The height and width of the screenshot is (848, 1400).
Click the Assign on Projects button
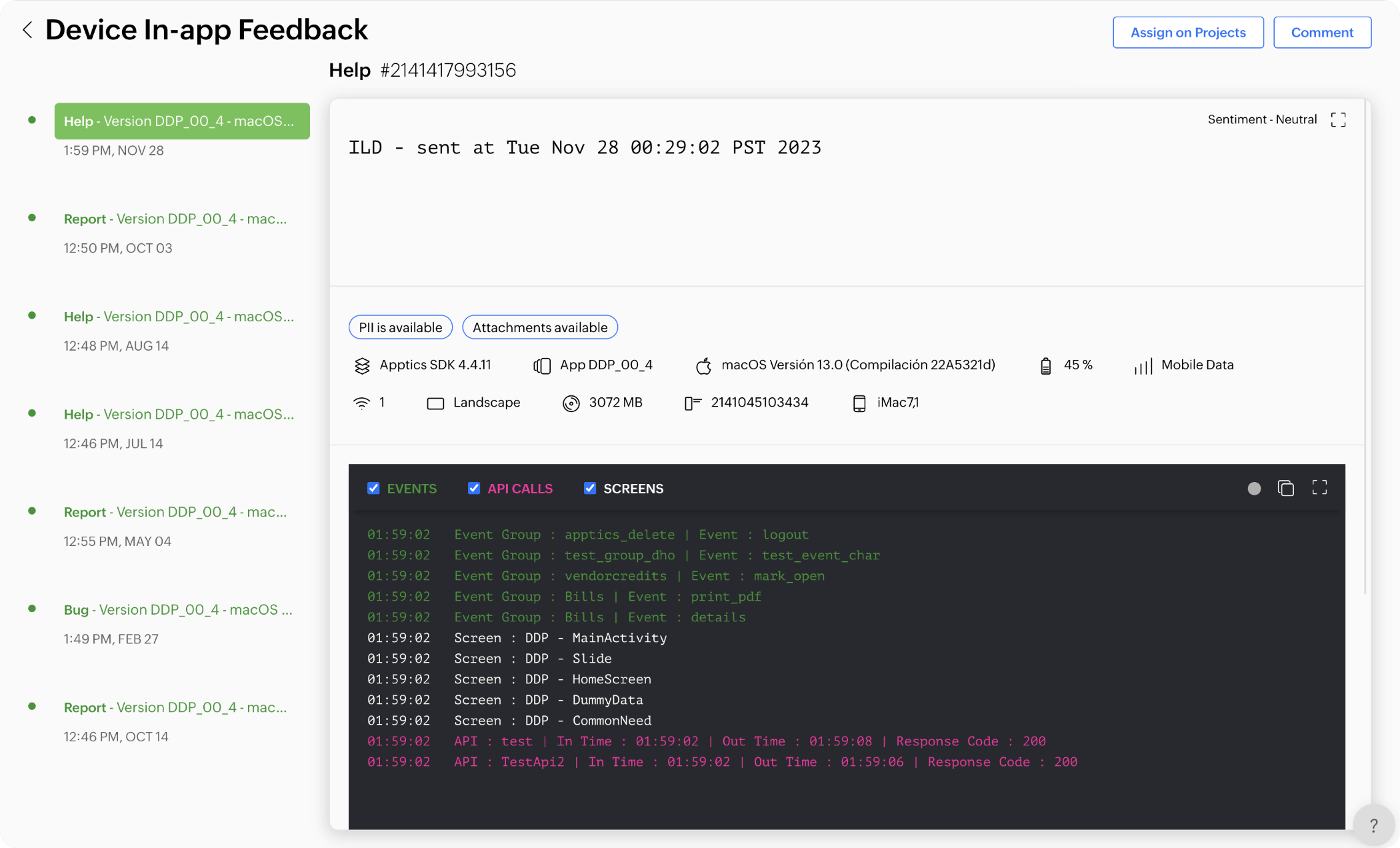[1188, 32]
